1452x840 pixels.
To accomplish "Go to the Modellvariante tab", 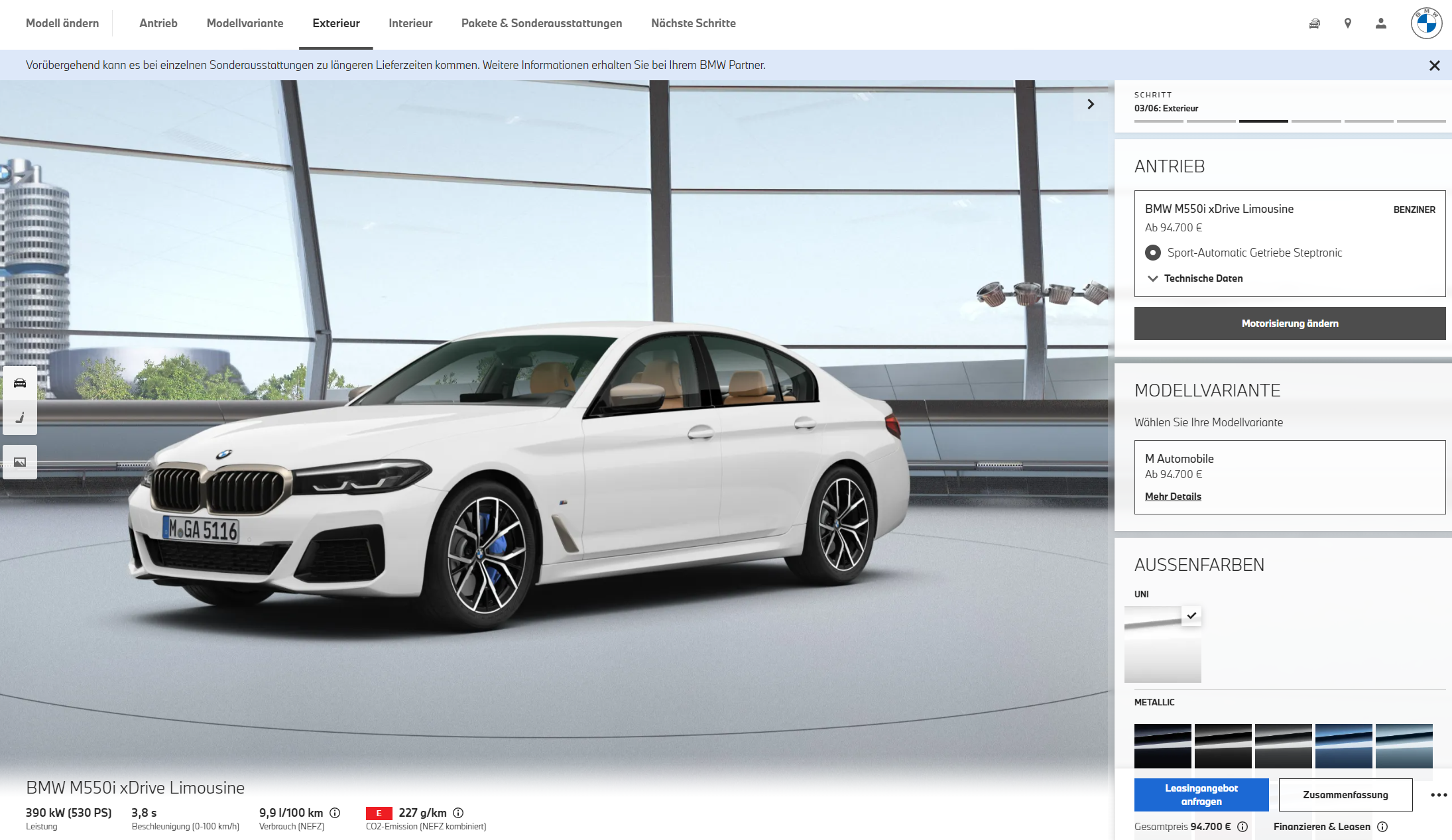I will [x=245, y=23].
